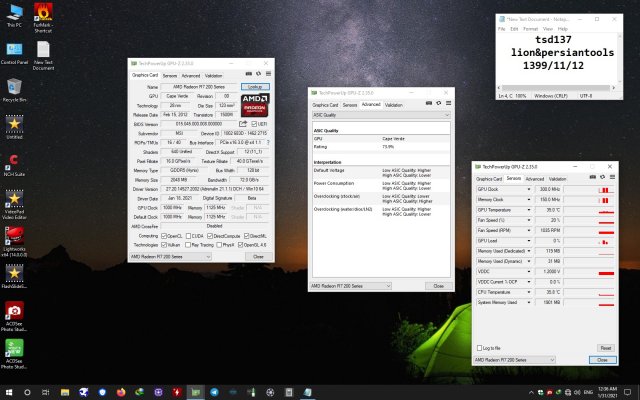Screen dimensions: 640x400
Task: Open the Format menu in Notepad
Action: click(x=531, y=29)
